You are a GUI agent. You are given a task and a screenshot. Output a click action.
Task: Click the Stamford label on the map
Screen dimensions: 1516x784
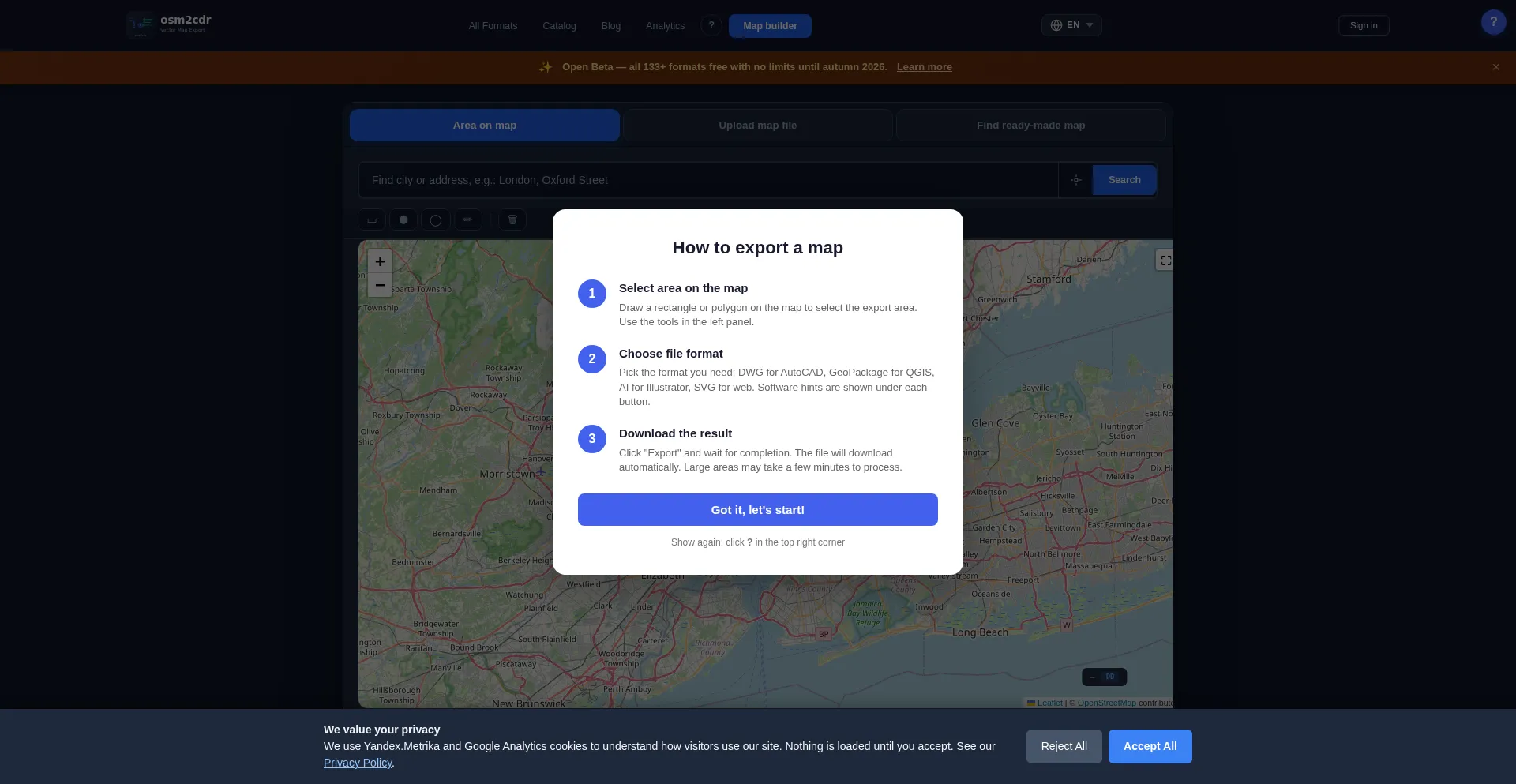coord(1049,279)
